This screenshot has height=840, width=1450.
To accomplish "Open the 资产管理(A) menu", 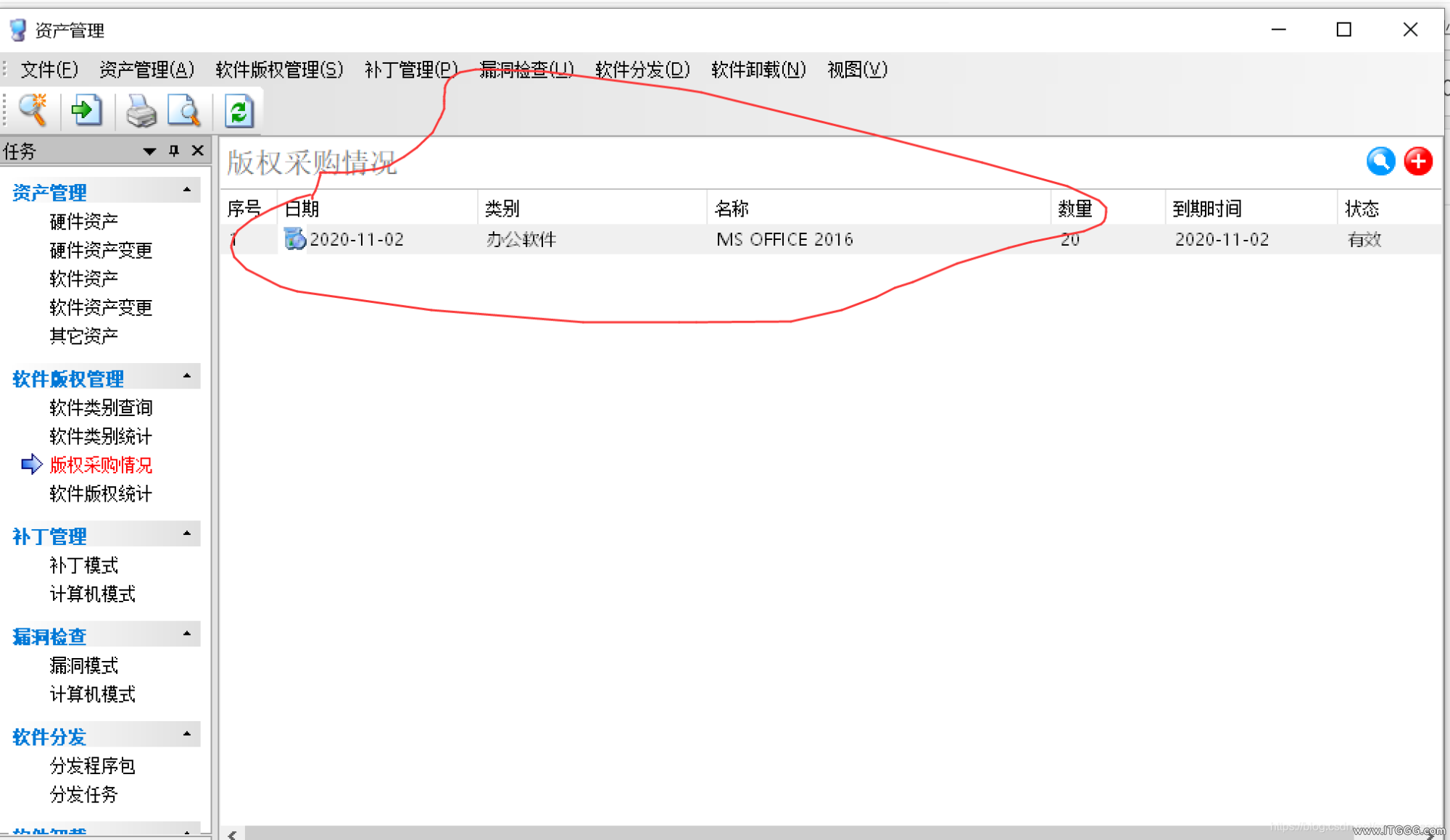I will 147,70.
